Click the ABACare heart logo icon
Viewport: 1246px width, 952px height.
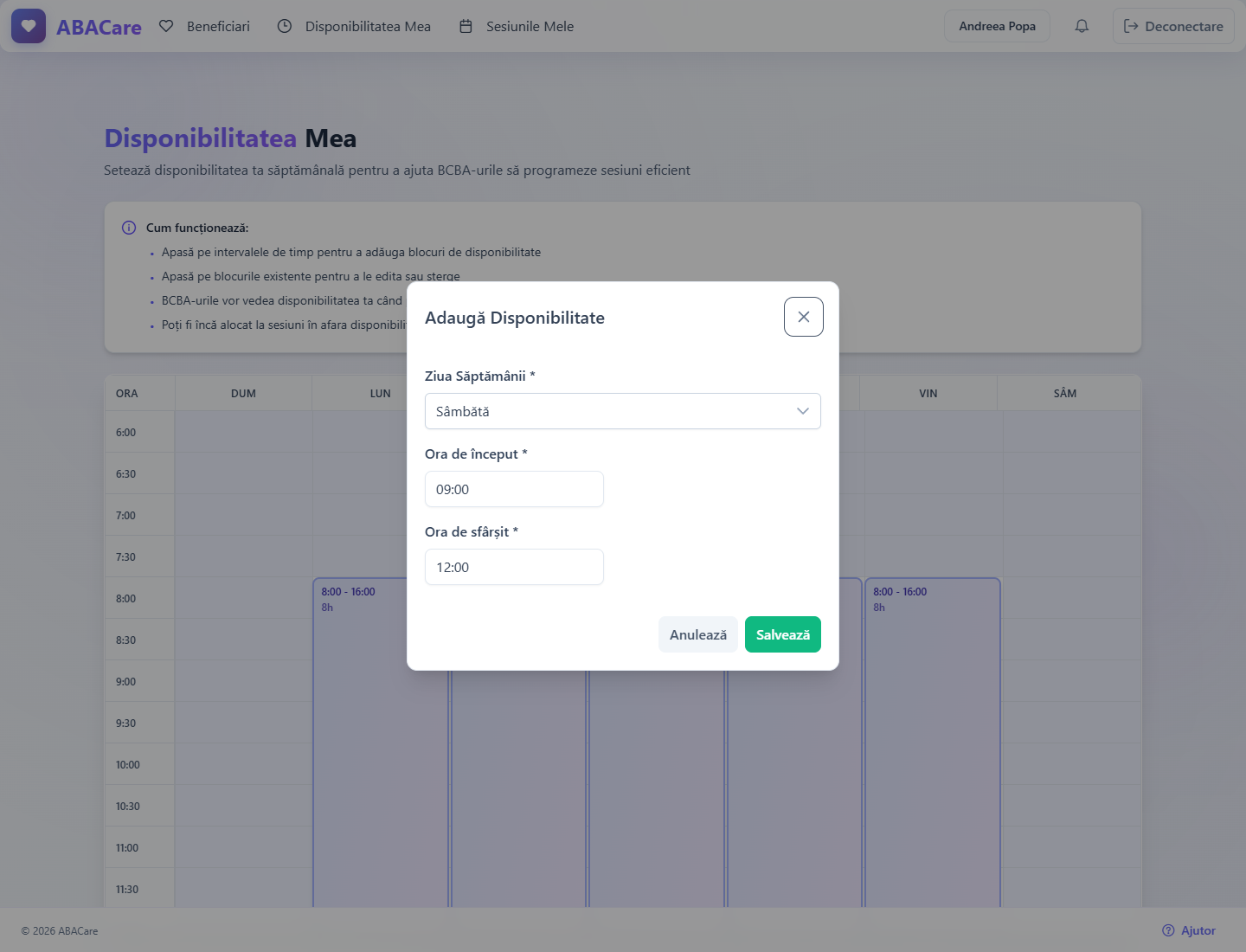[x=29, y=26]
